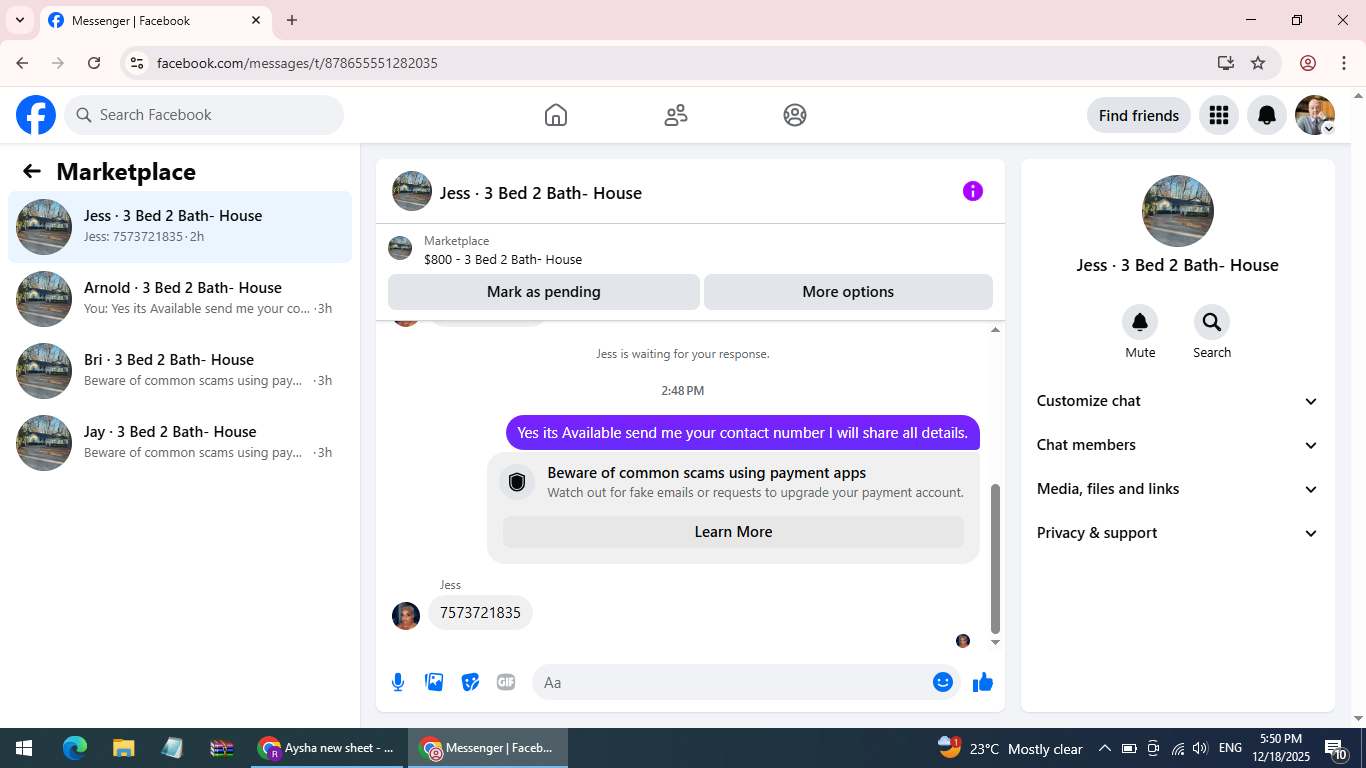Show hidden system tray icons chevron
Viewport: 1366px width, 768px height.
pos(1105,748)
